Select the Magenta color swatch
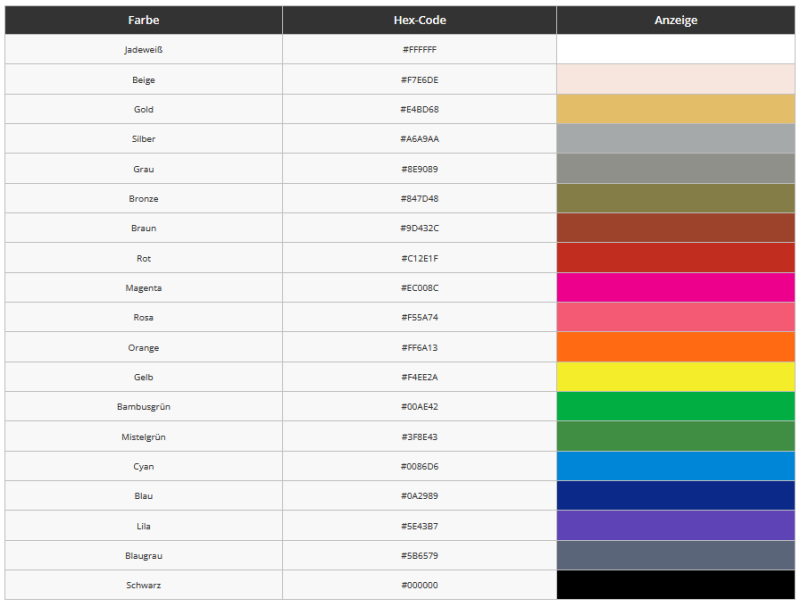This screenshot has height=607, width=800. 676,288
